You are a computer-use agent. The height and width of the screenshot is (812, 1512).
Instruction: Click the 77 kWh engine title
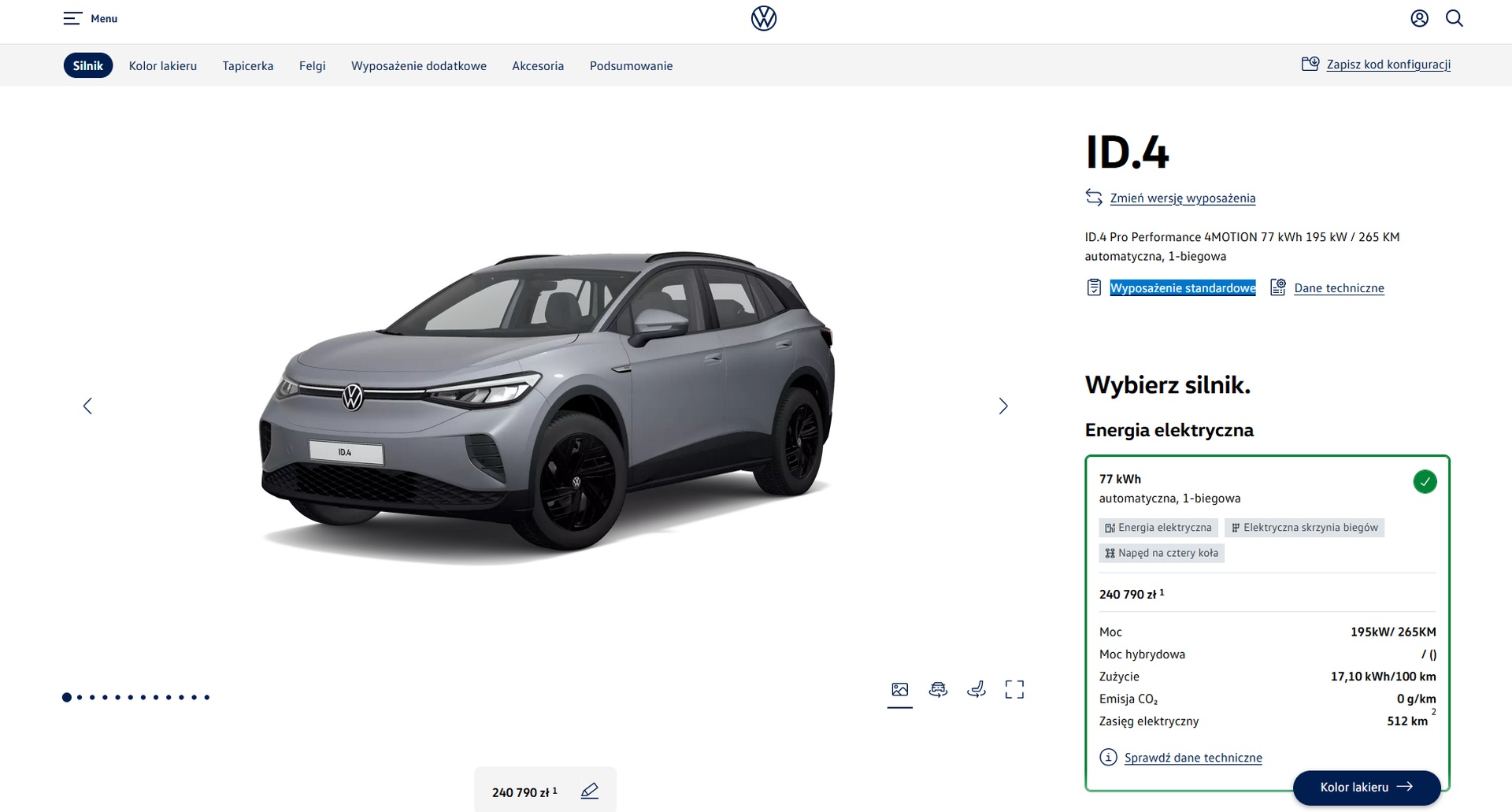click(x=1120, y=479)
